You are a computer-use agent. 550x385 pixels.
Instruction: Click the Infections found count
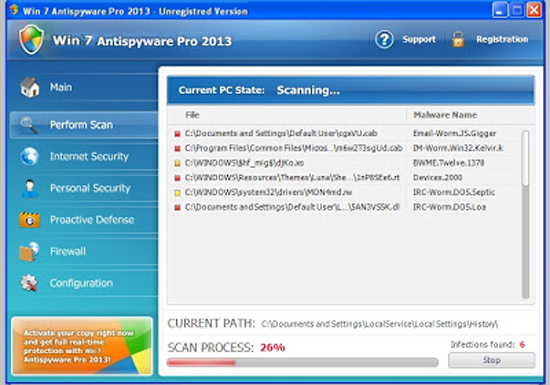click(x=522, y=344)
